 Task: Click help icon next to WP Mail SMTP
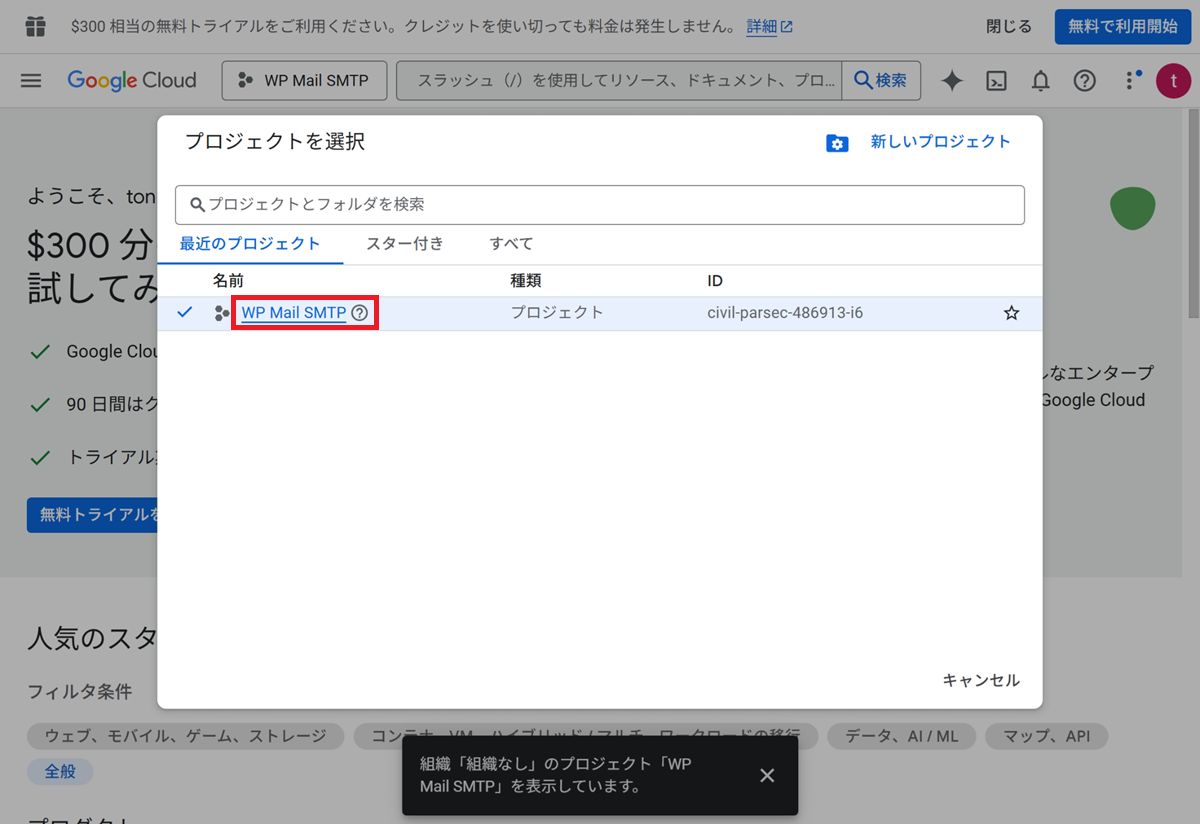click(360, 313)
